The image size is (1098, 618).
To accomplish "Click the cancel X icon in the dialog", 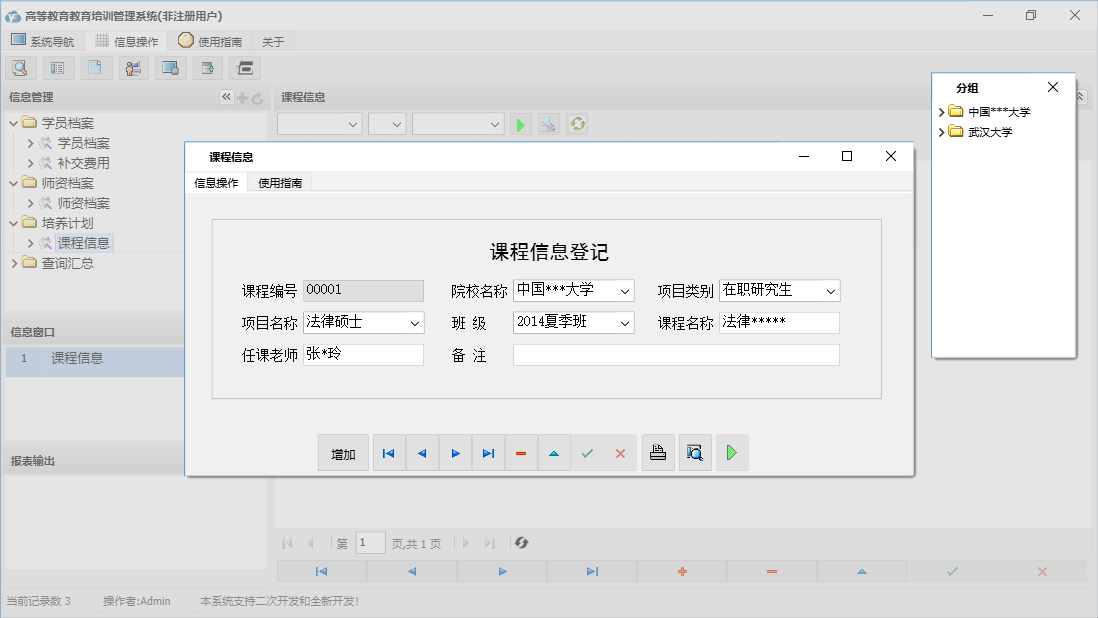I will click(x=620, y=452).
